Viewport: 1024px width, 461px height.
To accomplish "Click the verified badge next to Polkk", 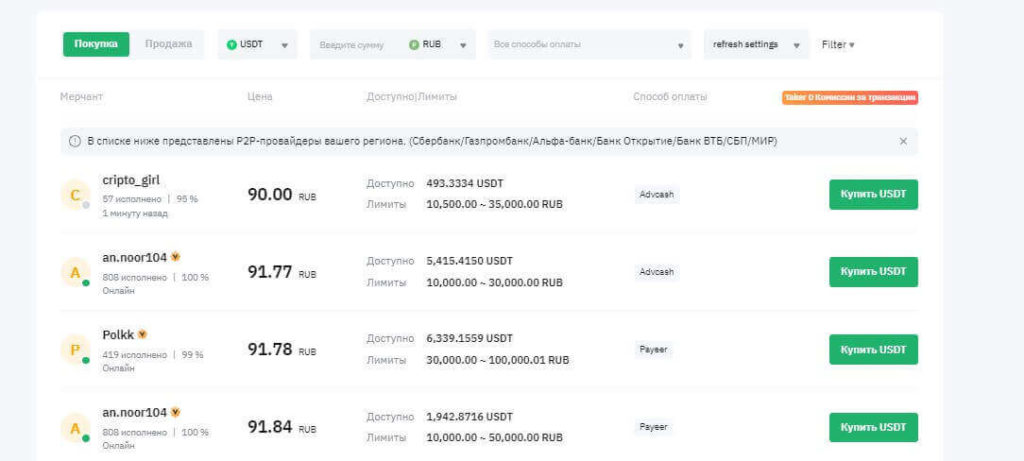I will [x=142, y=334].
